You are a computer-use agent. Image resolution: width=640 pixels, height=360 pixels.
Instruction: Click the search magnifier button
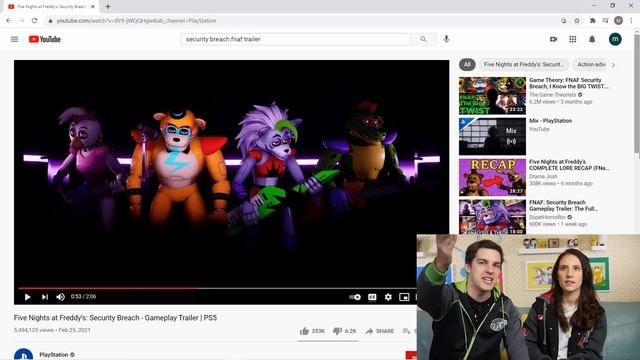coord(423,39)
